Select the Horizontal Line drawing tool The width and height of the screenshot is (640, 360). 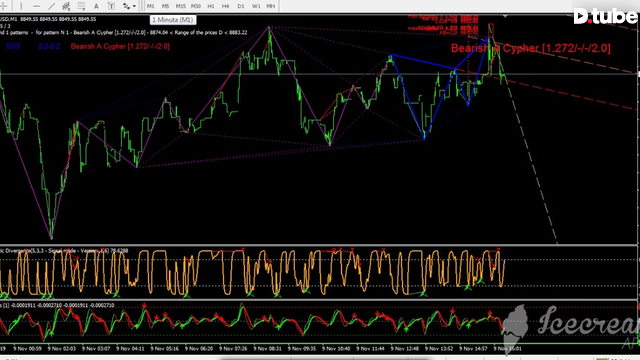click(36, 6)
